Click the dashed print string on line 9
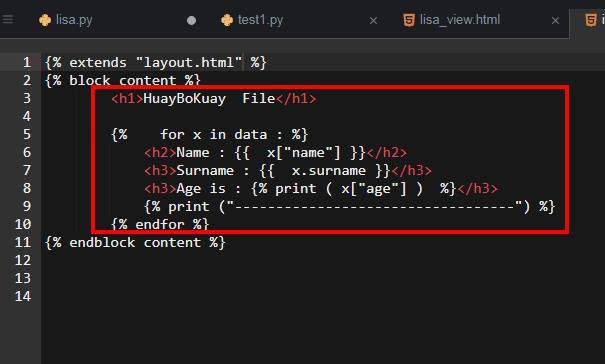The height and width of the screenshot is (364, 605). point(374,207)
